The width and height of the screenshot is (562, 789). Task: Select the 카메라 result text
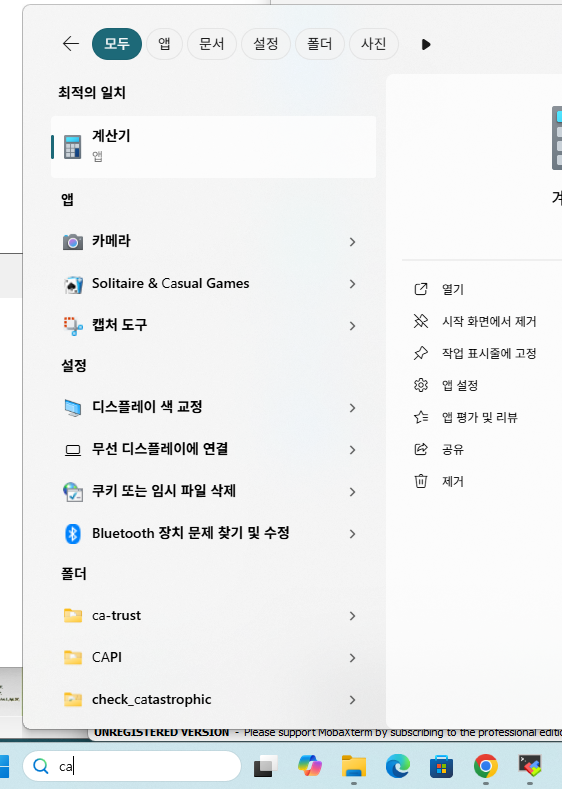[111, 241]
